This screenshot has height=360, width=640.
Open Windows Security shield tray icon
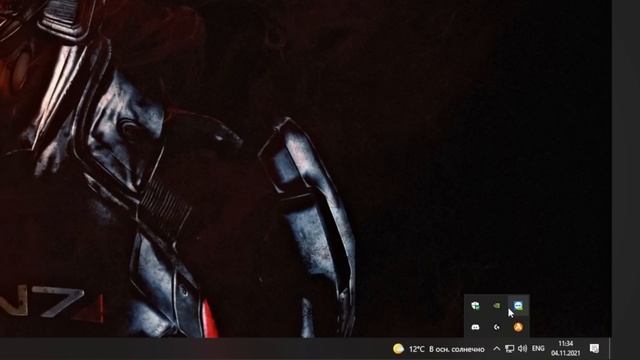click(475, 306)
